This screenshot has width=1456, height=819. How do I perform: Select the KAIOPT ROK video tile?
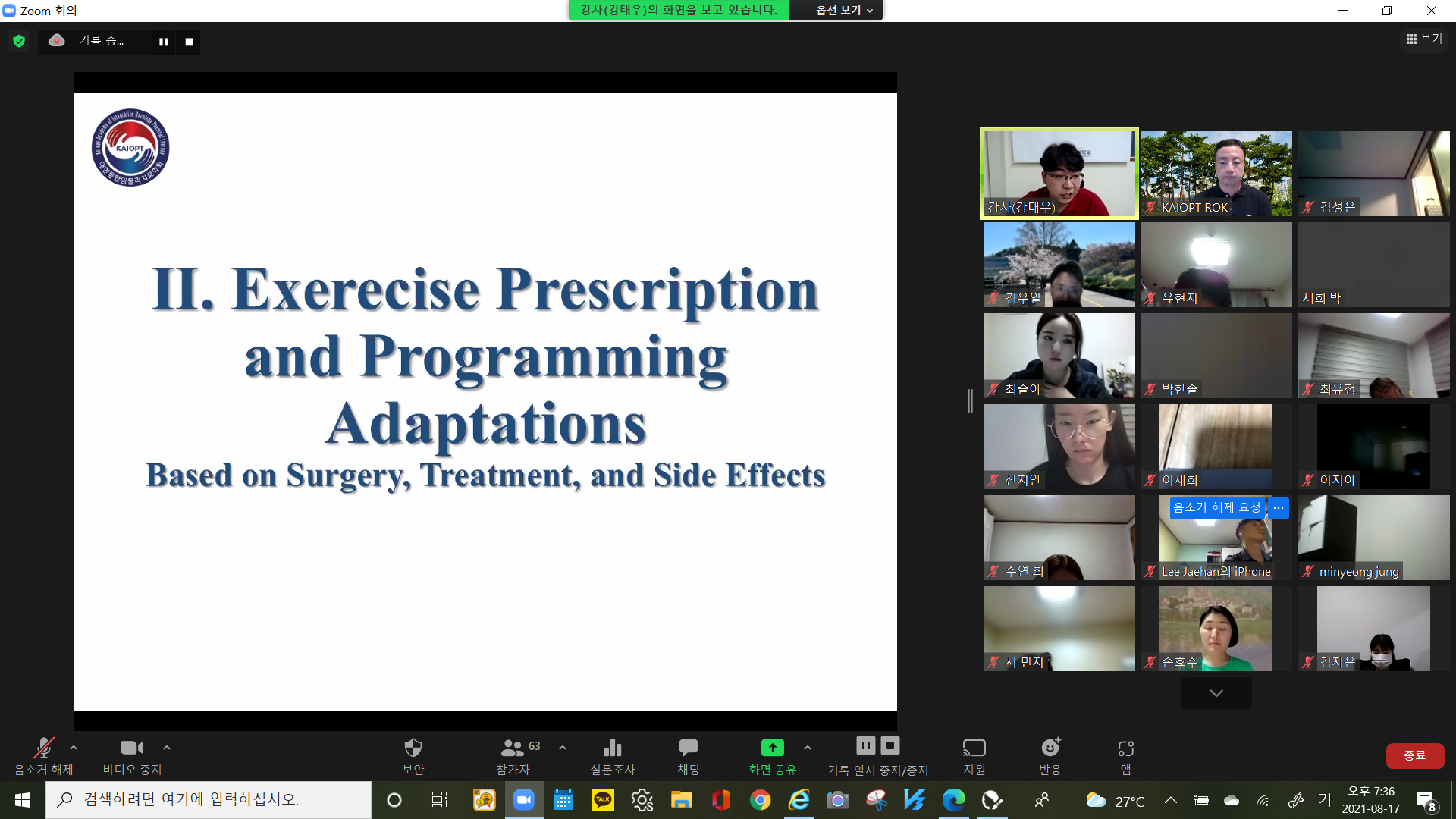(x=1216, y=174)
